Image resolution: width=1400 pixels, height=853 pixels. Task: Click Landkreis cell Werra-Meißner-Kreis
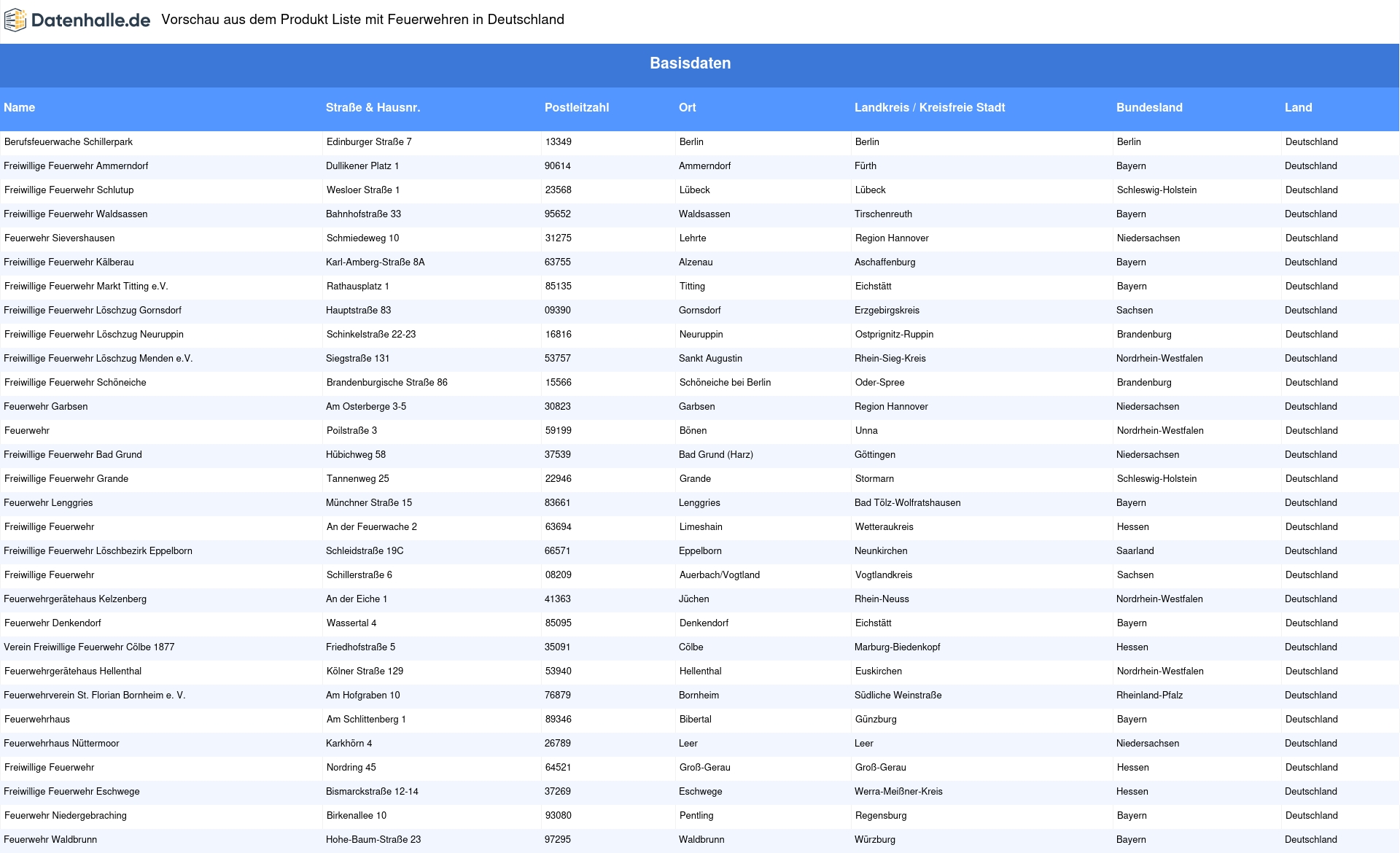[898, 792]
